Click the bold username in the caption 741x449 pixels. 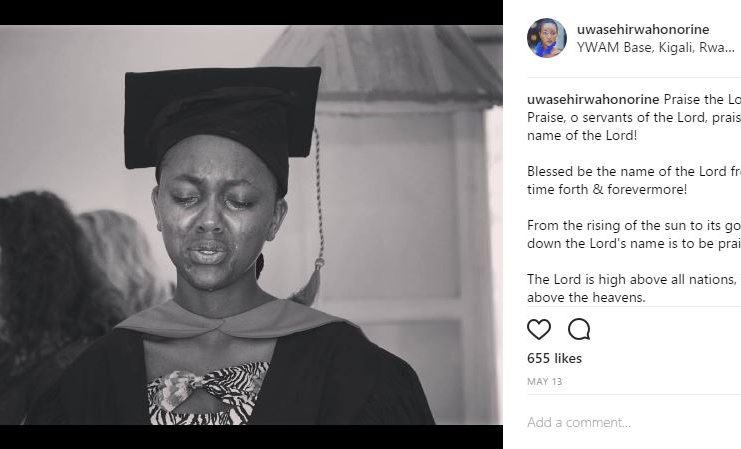pyautogui.click(x=593, y=100)
